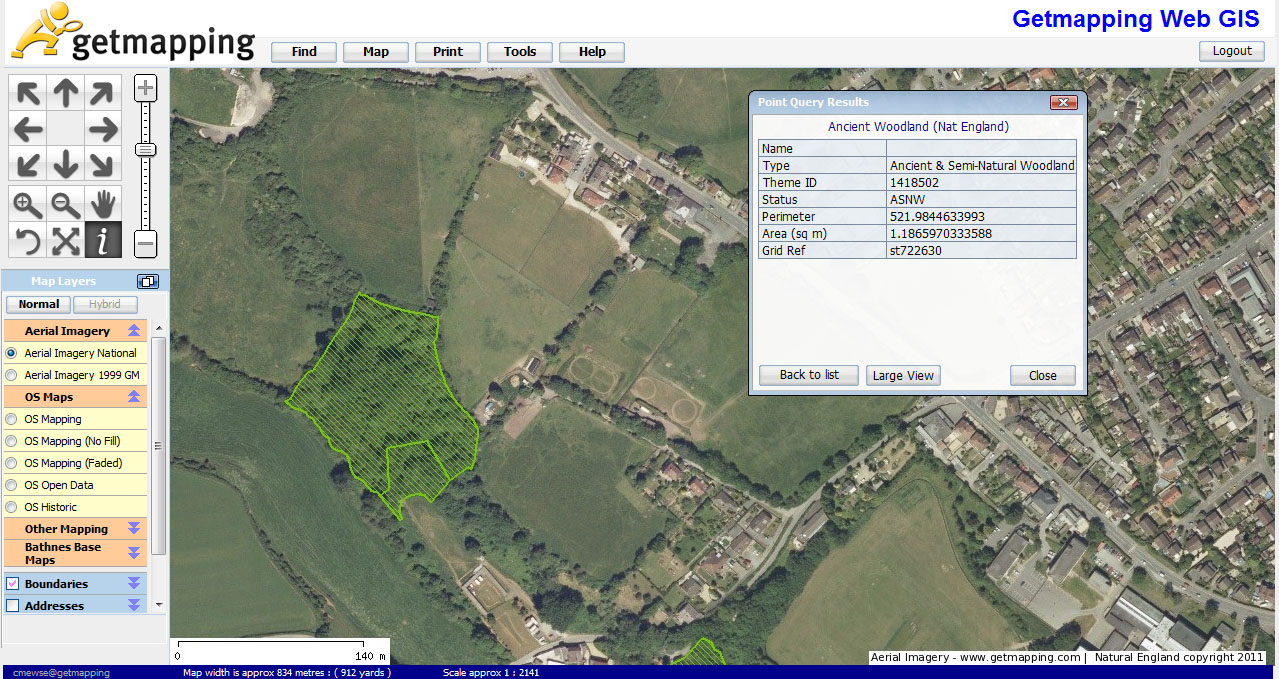This screenshot has height=679, width=1279.
Task: Open the Tools menu
Action: pos(519,51)
